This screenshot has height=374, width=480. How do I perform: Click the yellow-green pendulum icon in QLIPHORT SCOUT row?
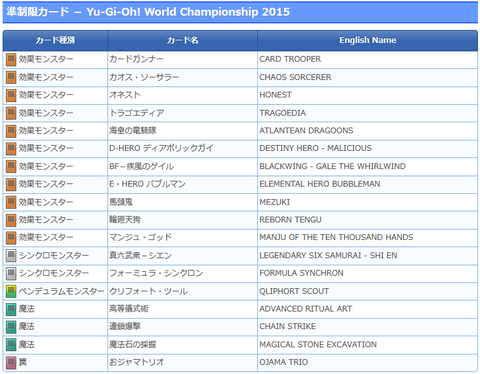[11, 292]
